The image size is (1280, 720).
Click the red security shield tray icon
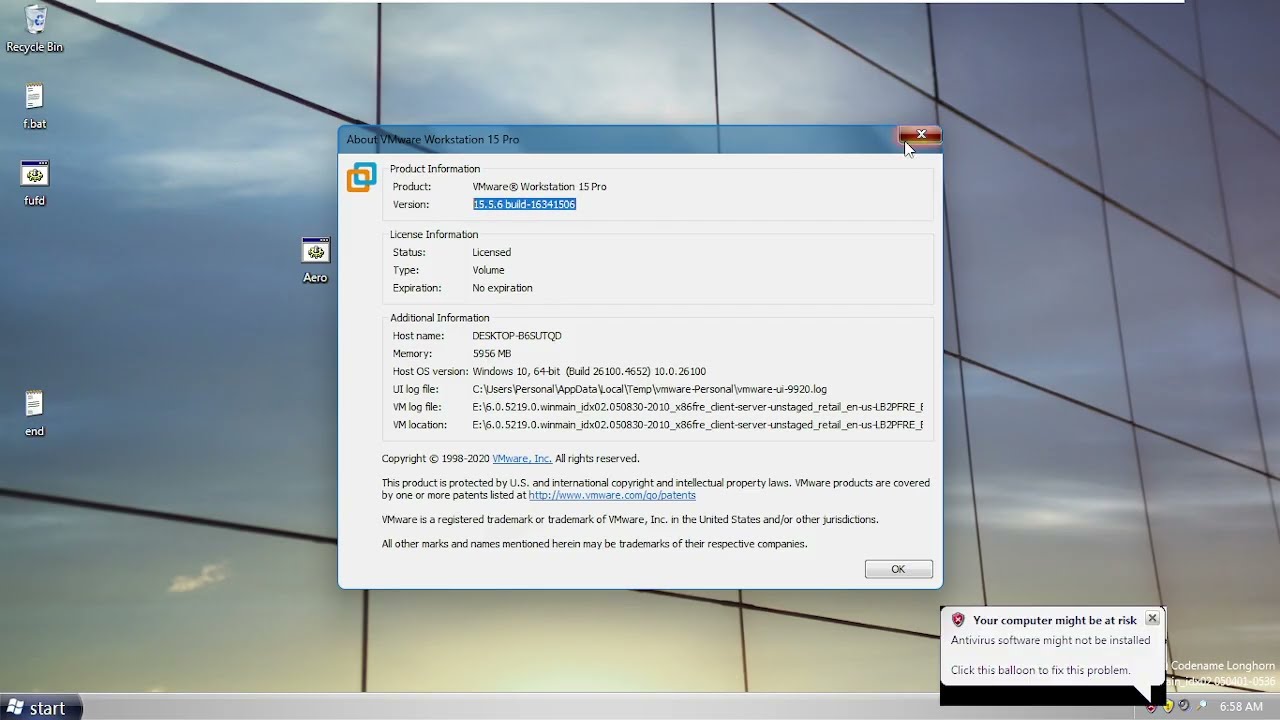1151,707
